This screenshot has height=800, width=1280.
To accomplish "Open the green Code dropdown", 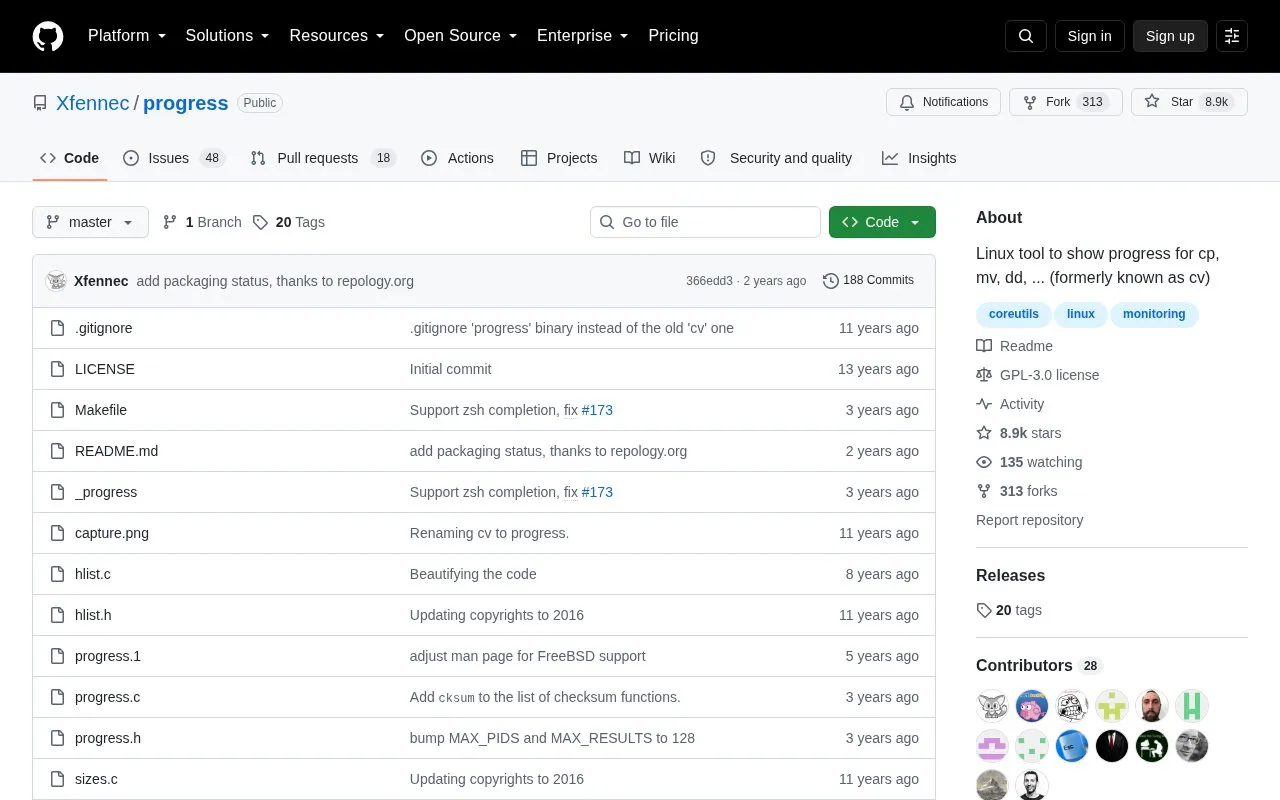I will tap(882, 222).
